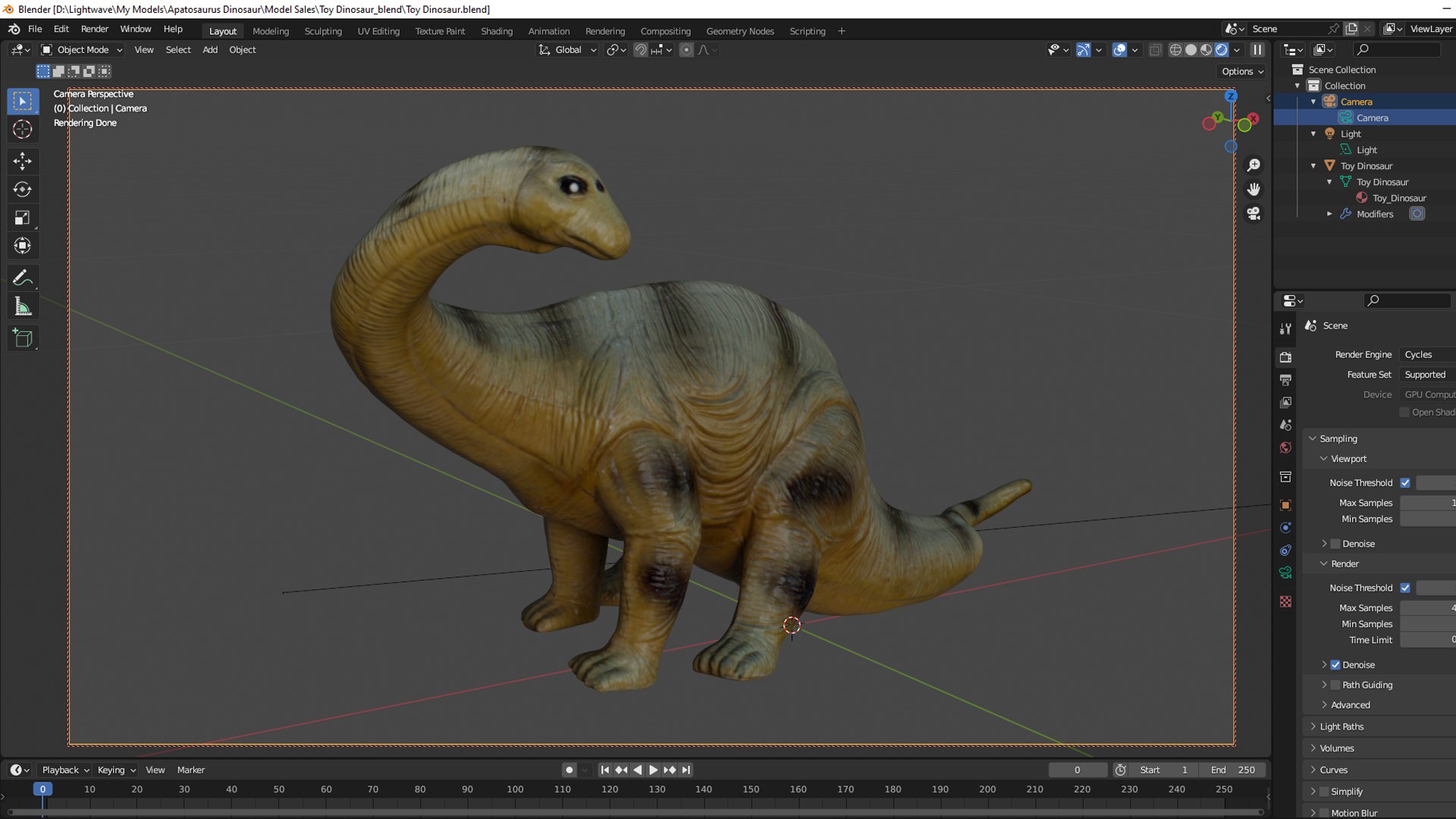Click the Marker menu in the timeline

pyautogui.click(x=190, y=770)
